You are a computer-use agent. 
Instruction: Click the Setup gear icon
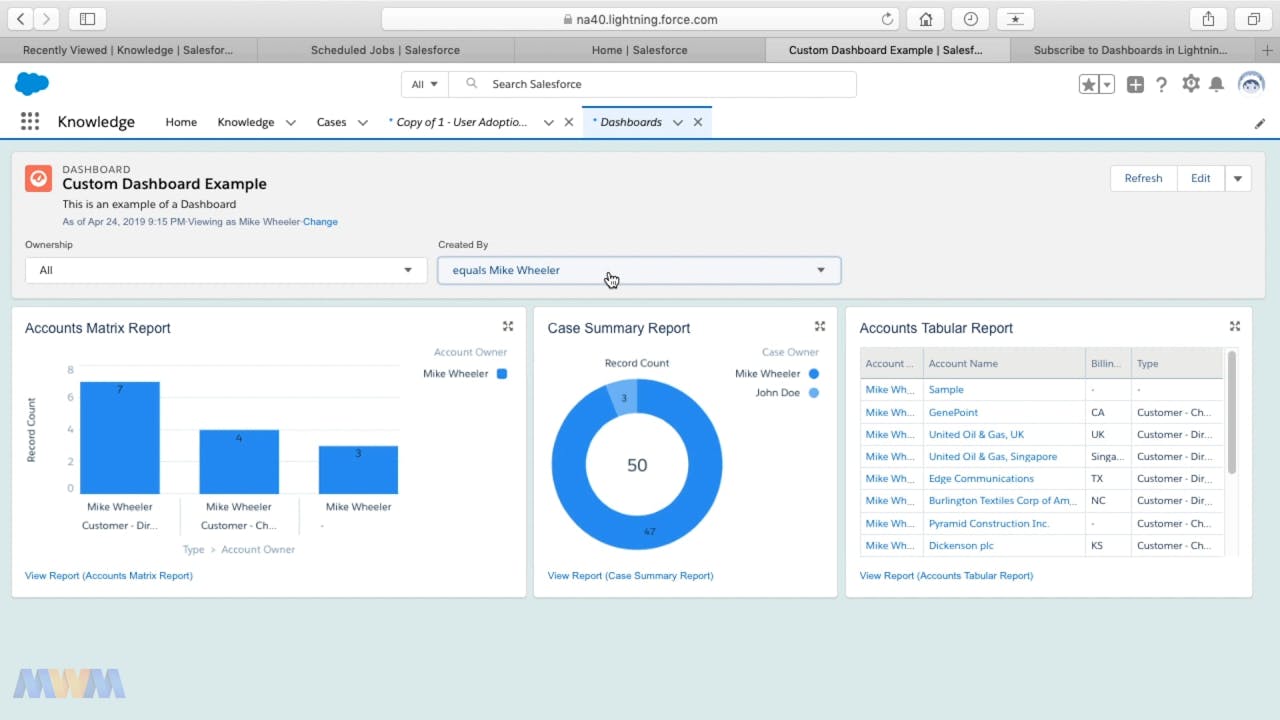point(1190,84)
